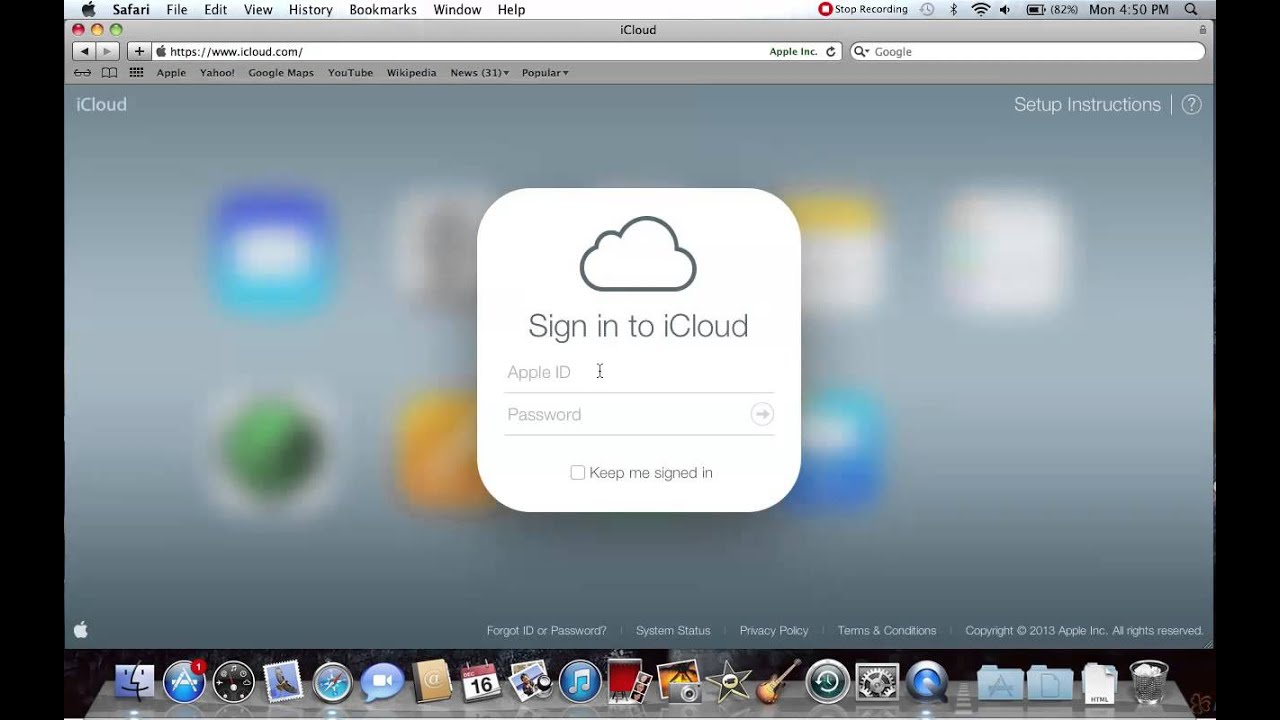
Task: Open Time Machine menu bar icon
Action: pyautogui.click(x=927, y=9)
